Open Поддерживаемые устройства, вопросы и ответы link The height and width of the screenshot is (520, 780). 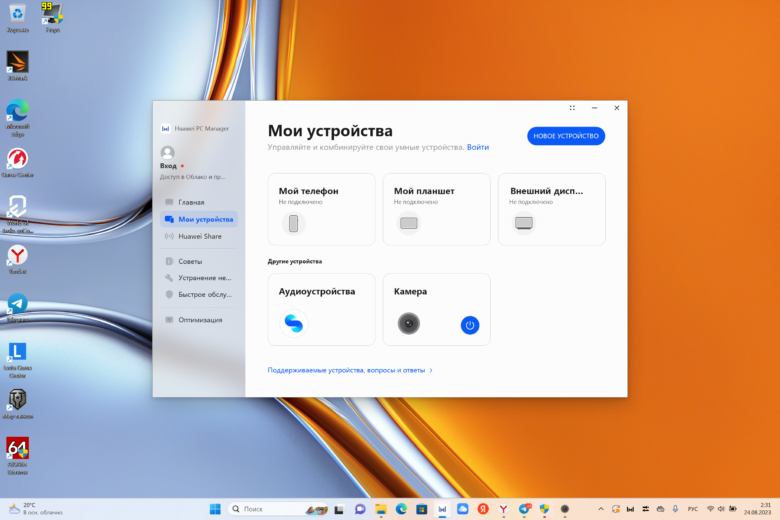[350, 370]
